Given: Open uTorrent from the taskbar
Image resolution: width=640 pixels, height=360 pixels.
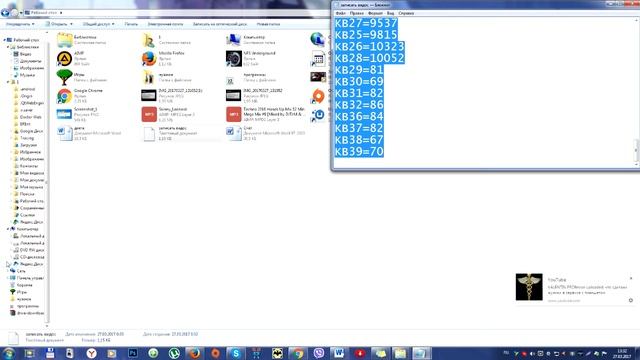Looking at the screenshot, I should 174,353.
